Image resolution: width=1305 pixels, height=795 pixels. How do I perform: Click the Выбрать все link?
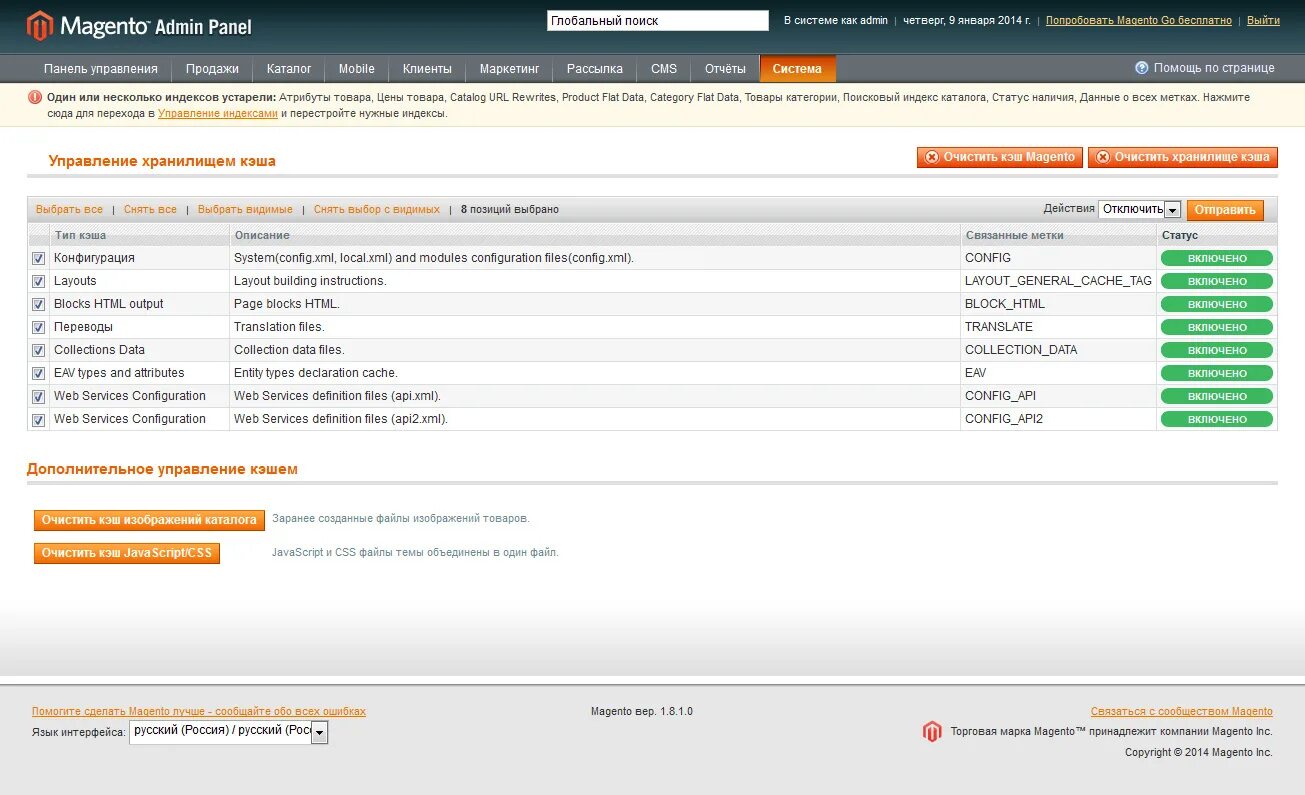pos(69,210)
